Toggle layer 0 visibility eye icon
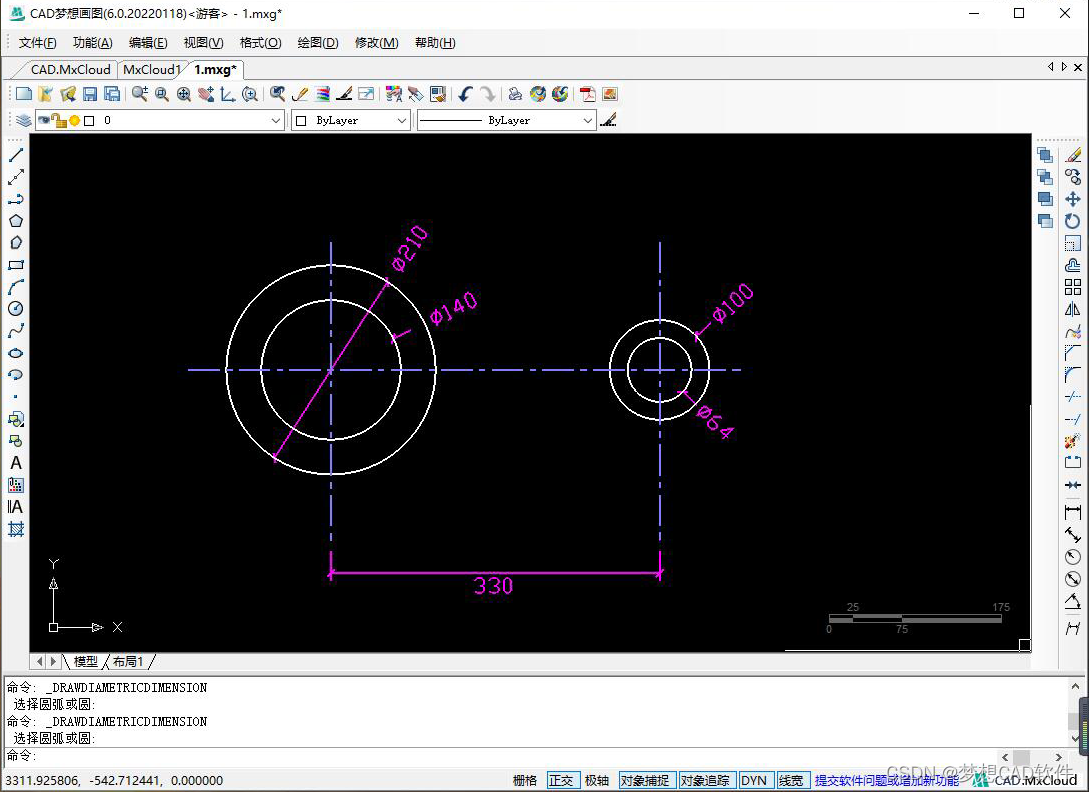Image resolution: width=1089 pixels, height=792 pixels. [x=44, y=120]
